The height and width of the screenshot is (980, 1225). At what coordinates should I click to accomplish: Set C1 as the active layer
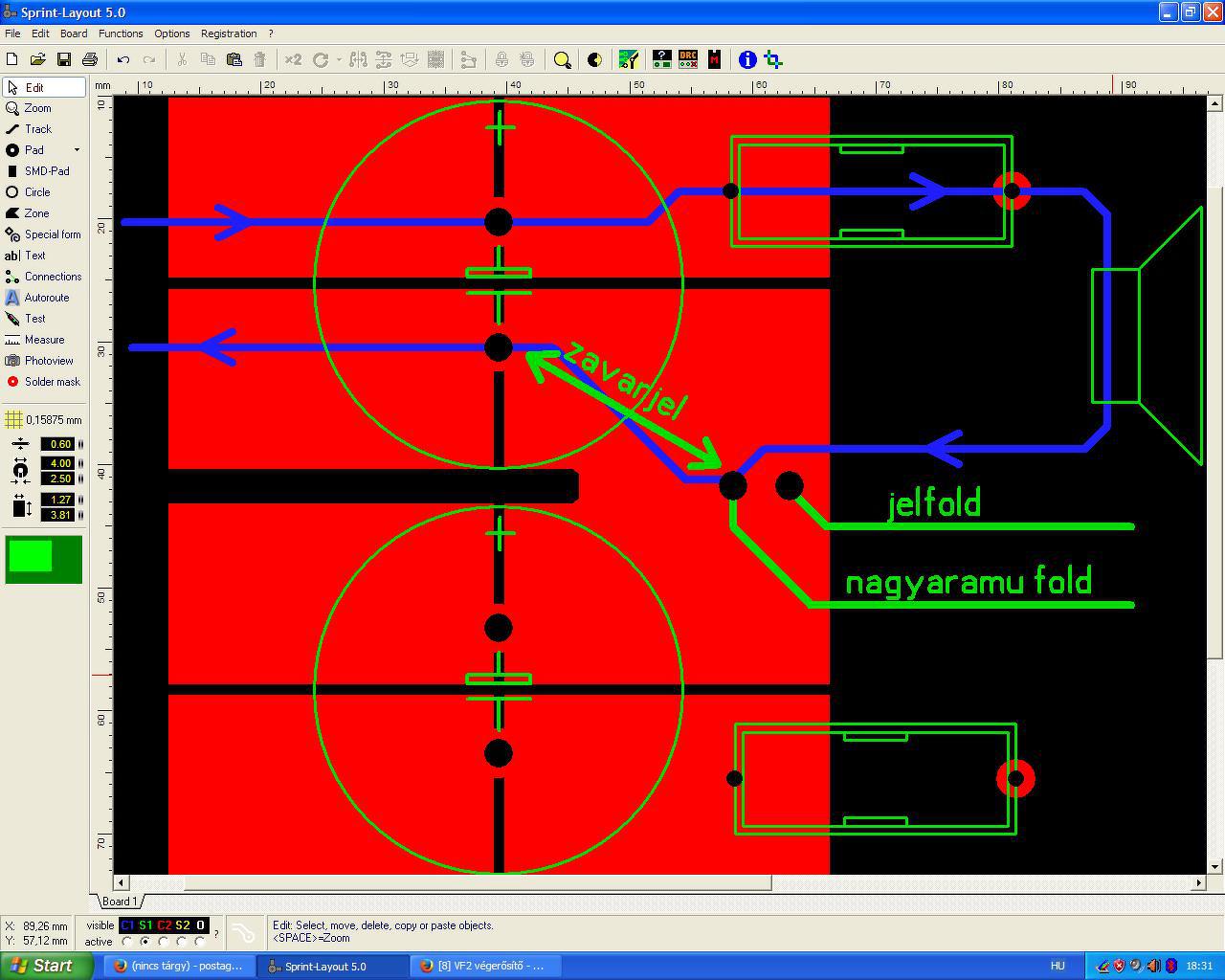127,942
